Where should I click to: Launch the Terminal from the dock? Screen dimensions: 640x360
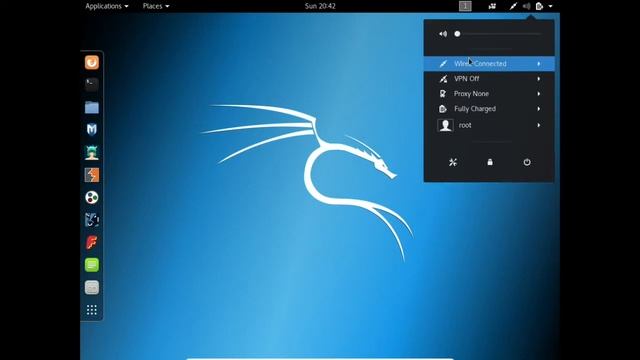(92, 84)
